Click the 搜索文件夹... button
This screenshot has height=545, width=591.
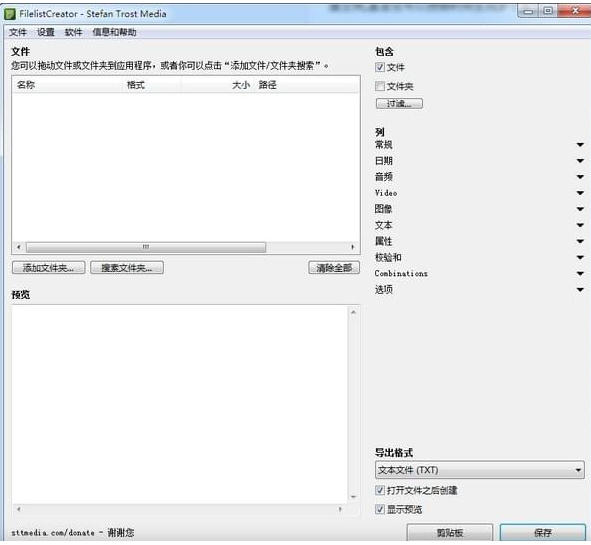point(127,268)
